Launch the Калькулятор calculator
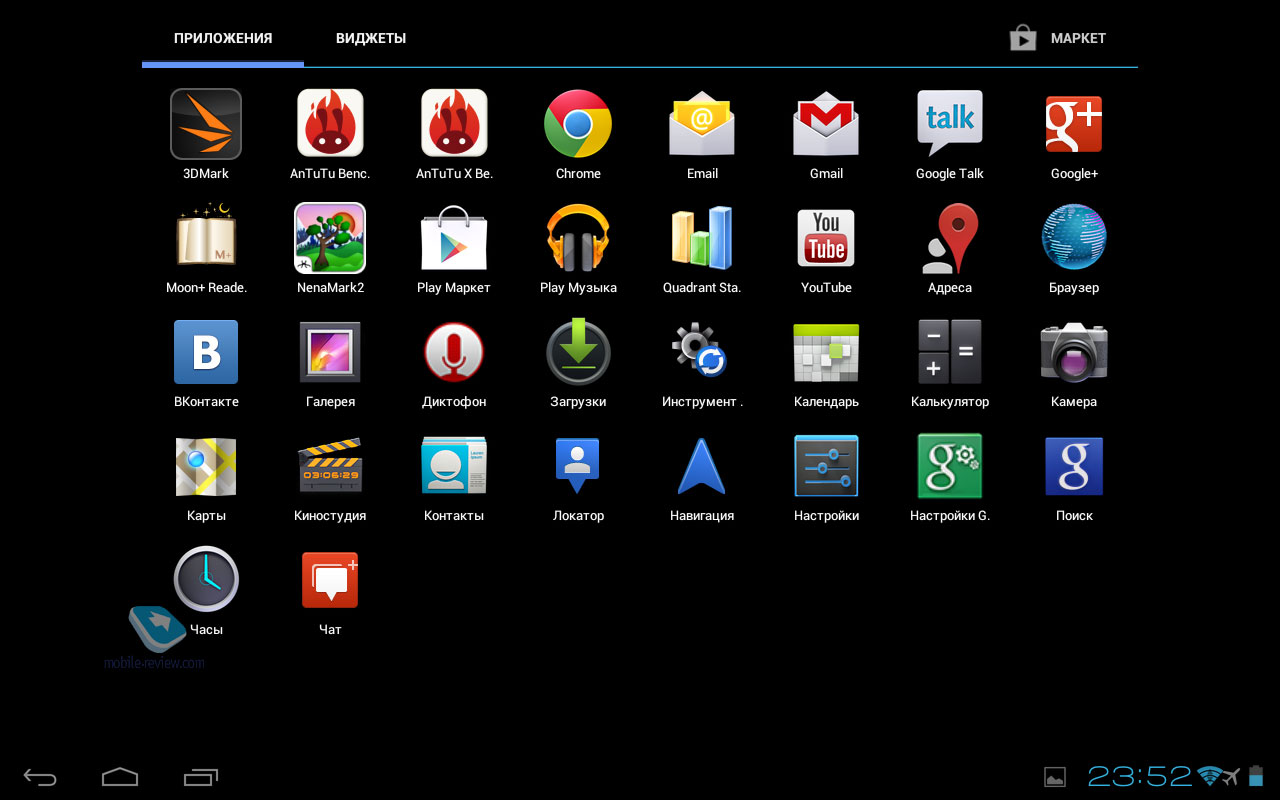 coord(950,352)
